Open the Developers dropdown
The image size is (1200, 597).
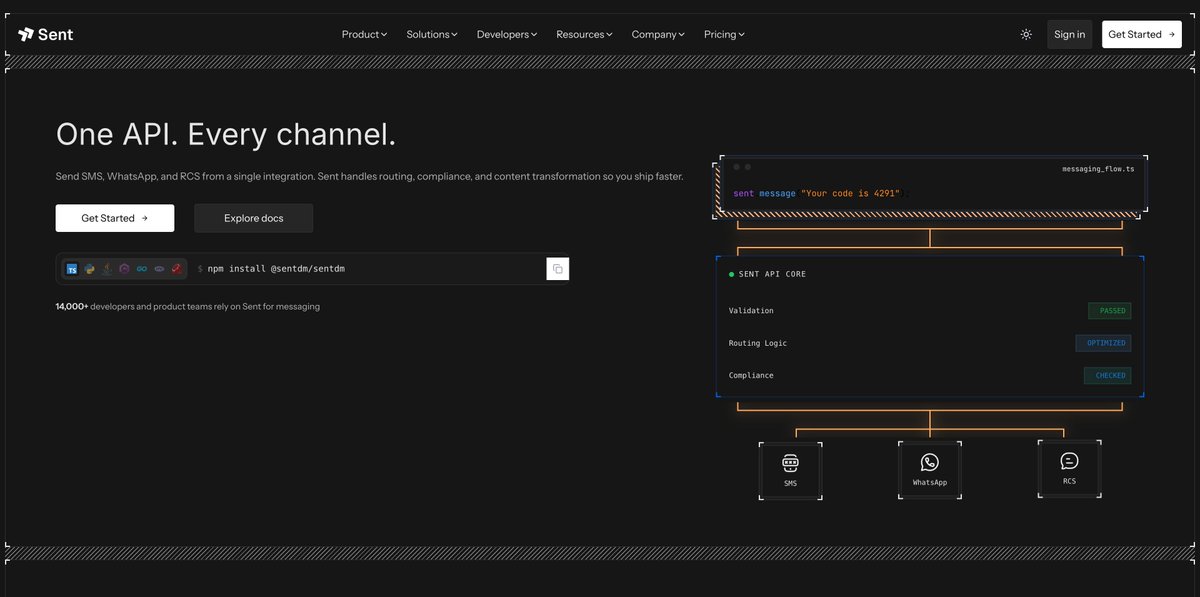(x=507, y=34)
